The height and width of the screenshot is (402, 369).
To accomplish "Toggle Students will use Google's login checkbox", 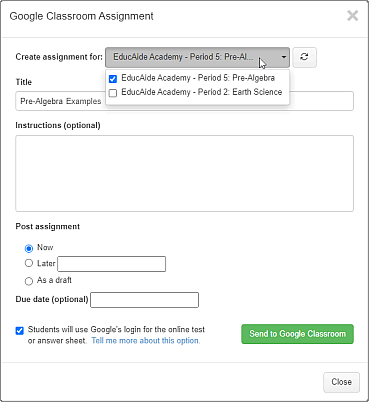I will (20, 330).
